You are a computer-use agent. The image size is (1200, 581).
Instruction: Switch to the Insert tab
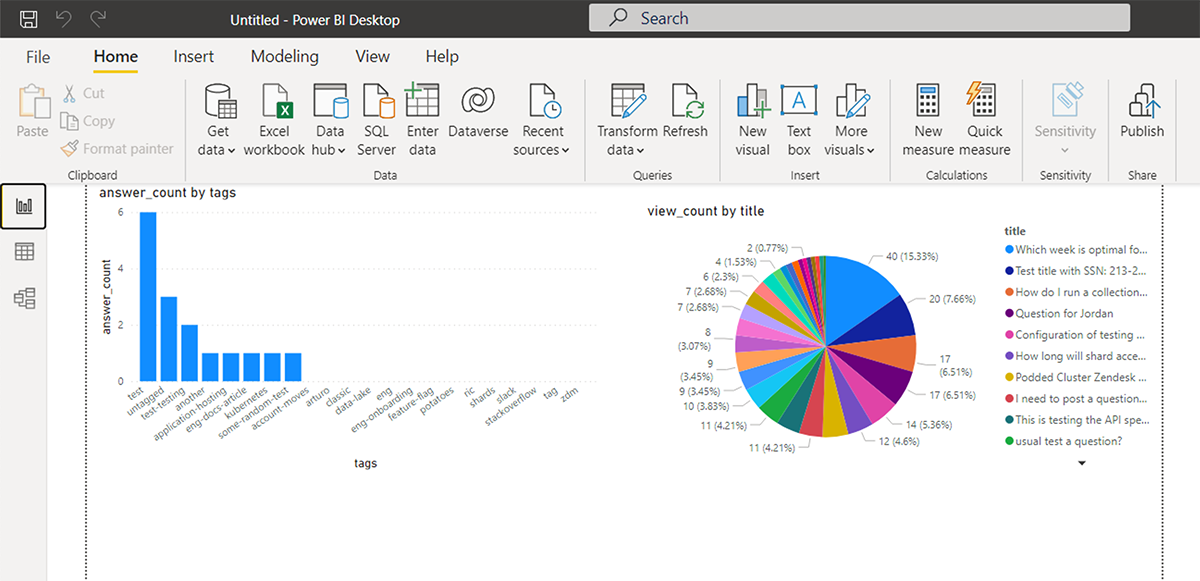pyautogui.click(x=194, y=57)
